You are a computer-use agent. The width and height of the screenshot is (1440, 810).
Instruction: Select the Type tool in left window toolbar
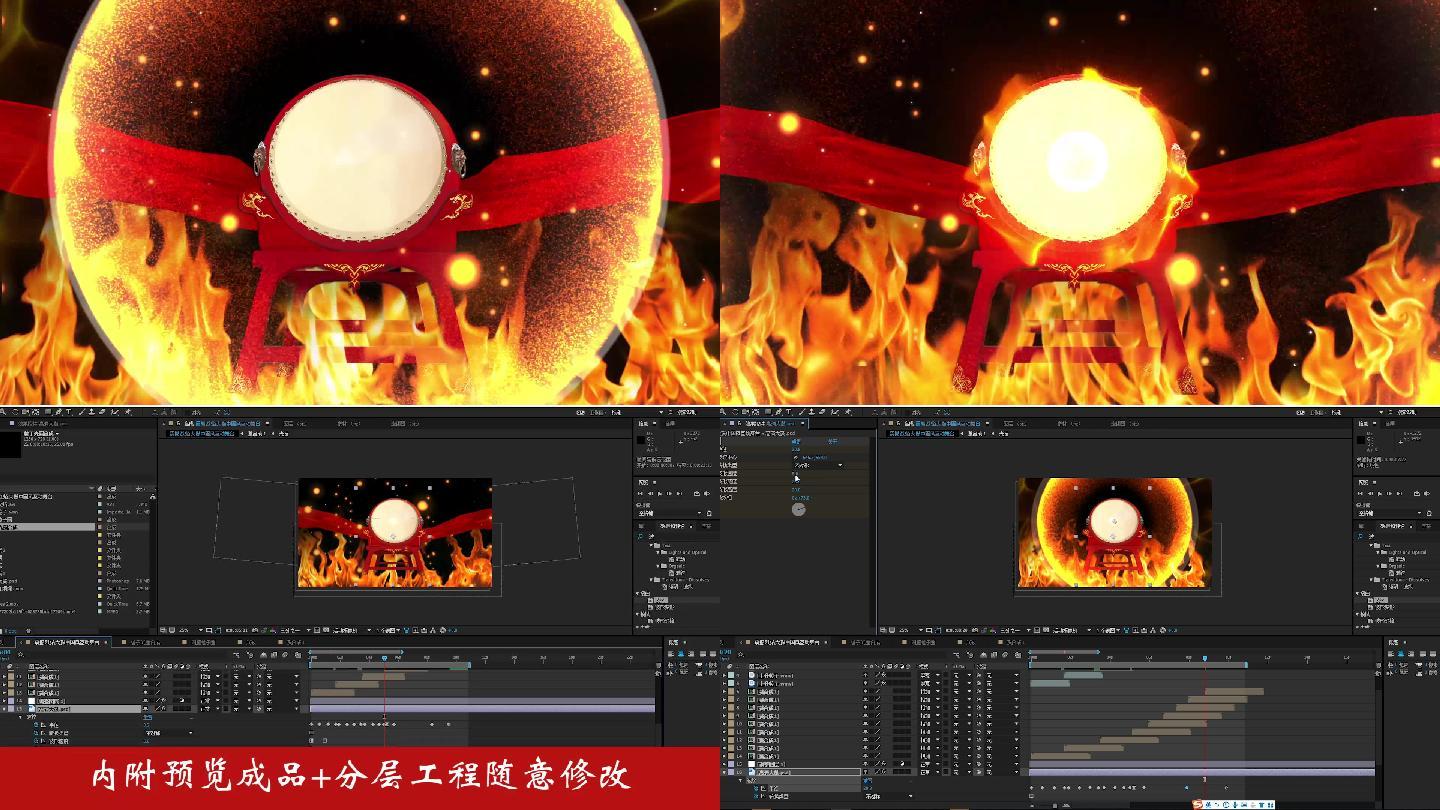68,412
